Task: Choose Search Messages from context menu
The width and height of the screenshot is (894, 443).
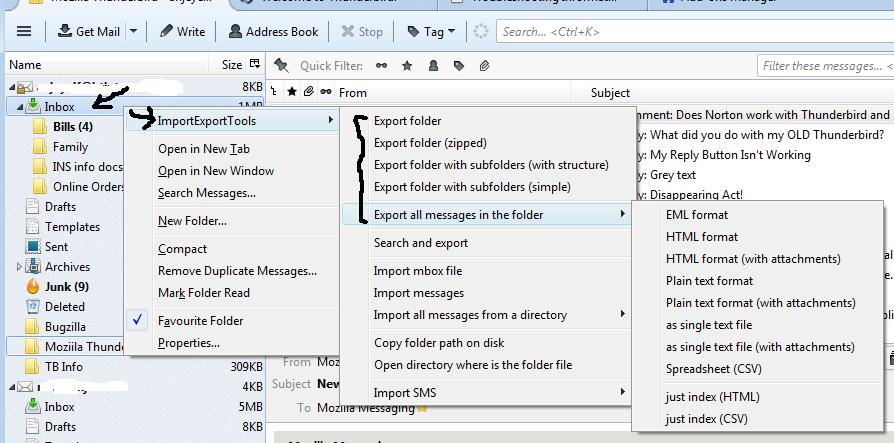Action: click(206, 193)
